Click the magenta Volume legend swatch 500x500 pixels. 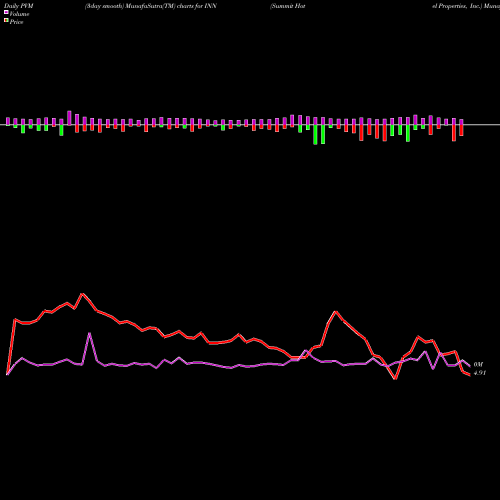click(x=6, y=12)
